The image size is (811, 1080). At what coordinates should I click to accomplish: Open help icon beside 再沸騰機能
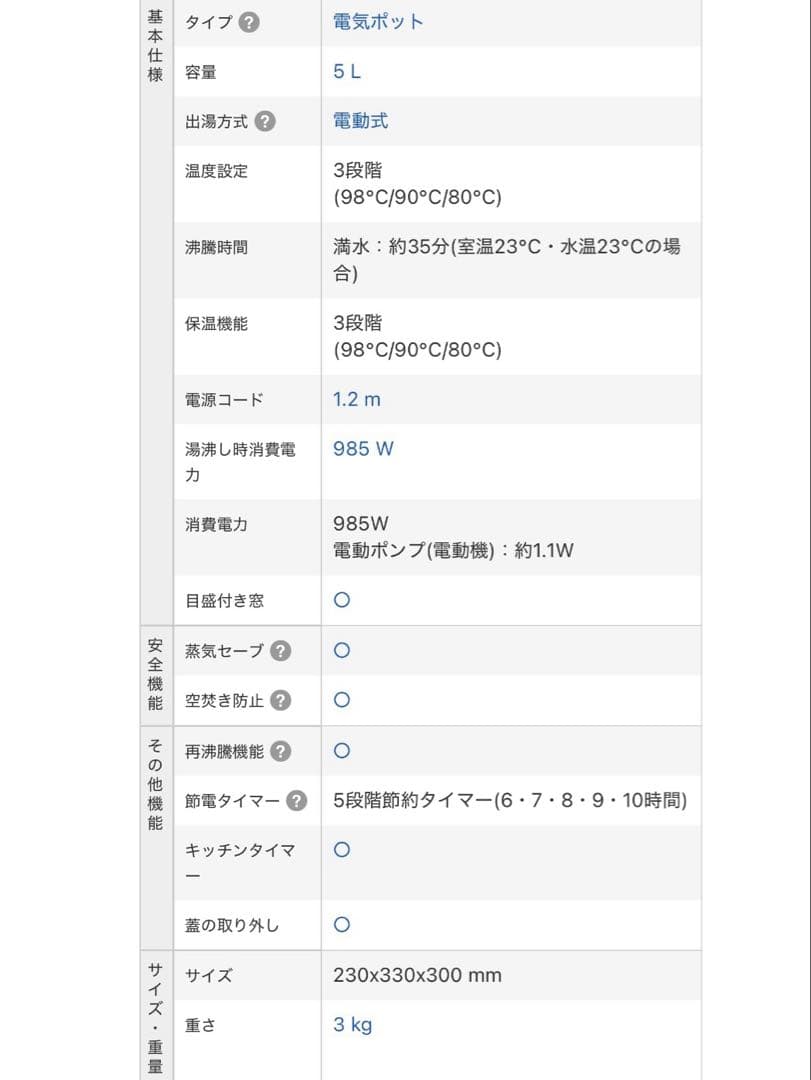click(x=280, y=751)
